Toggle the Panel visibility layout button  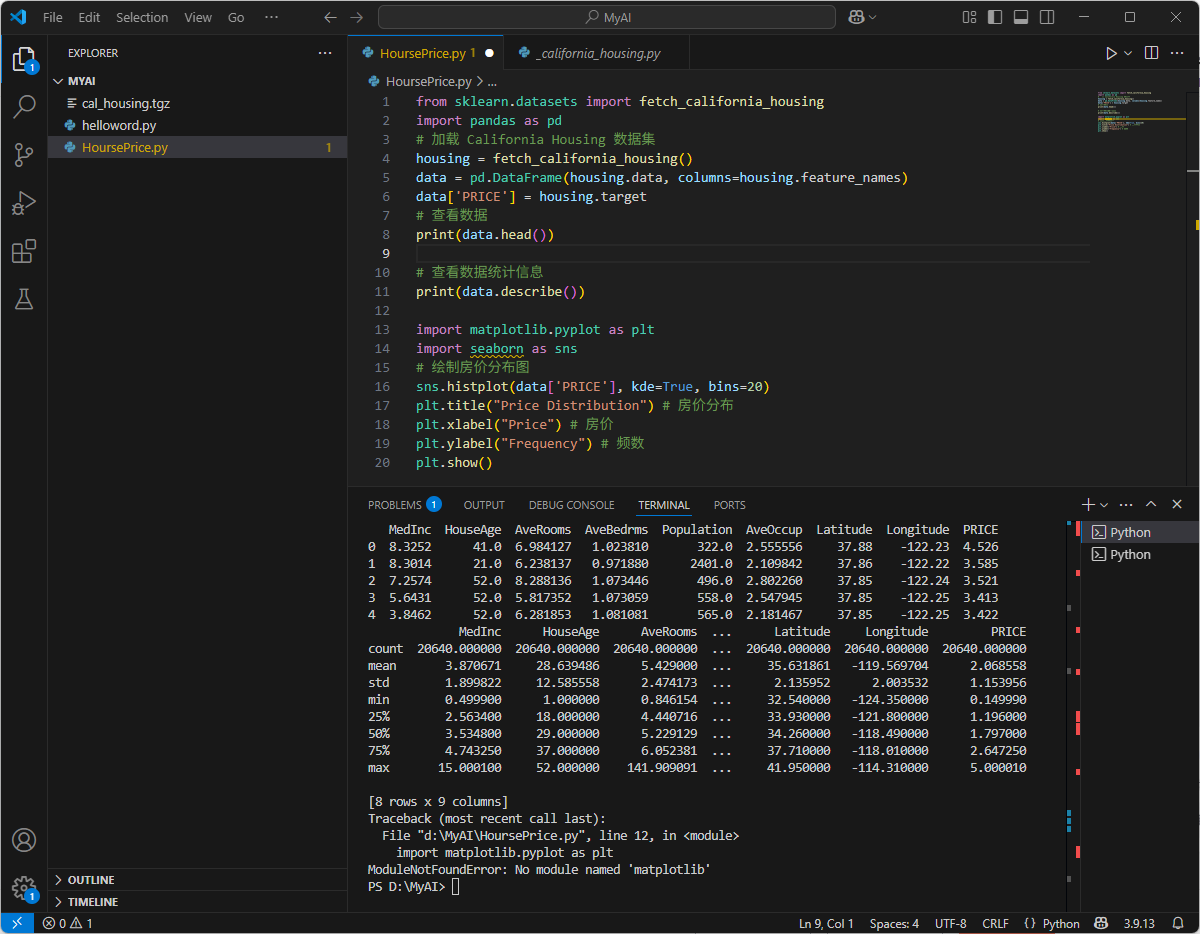pos(1020,17)
